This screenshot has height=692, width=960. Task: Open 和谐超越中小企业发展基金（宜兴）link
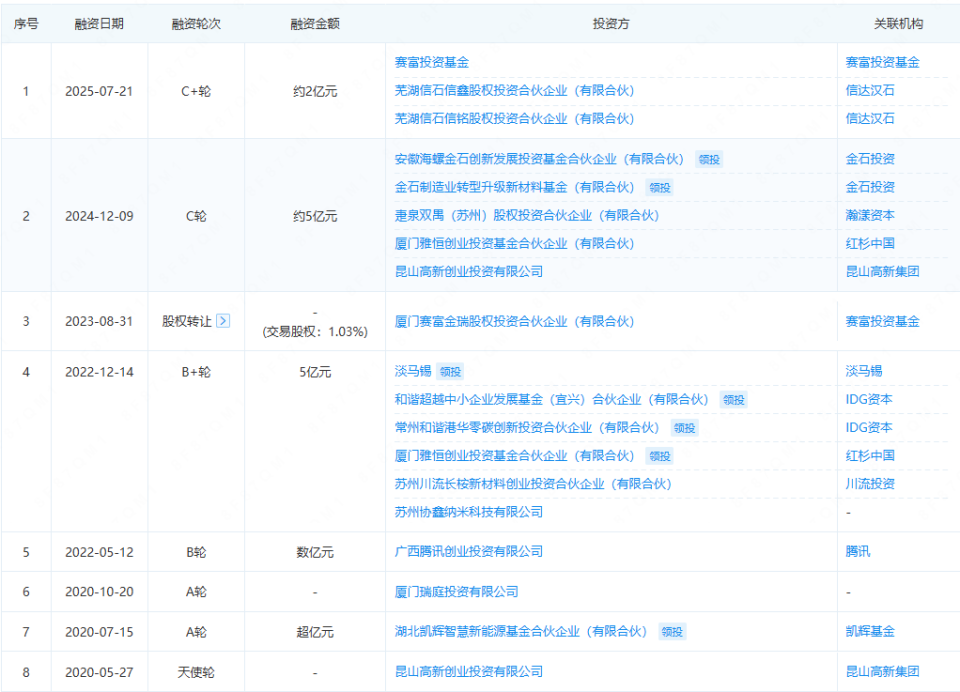[551, 400]
